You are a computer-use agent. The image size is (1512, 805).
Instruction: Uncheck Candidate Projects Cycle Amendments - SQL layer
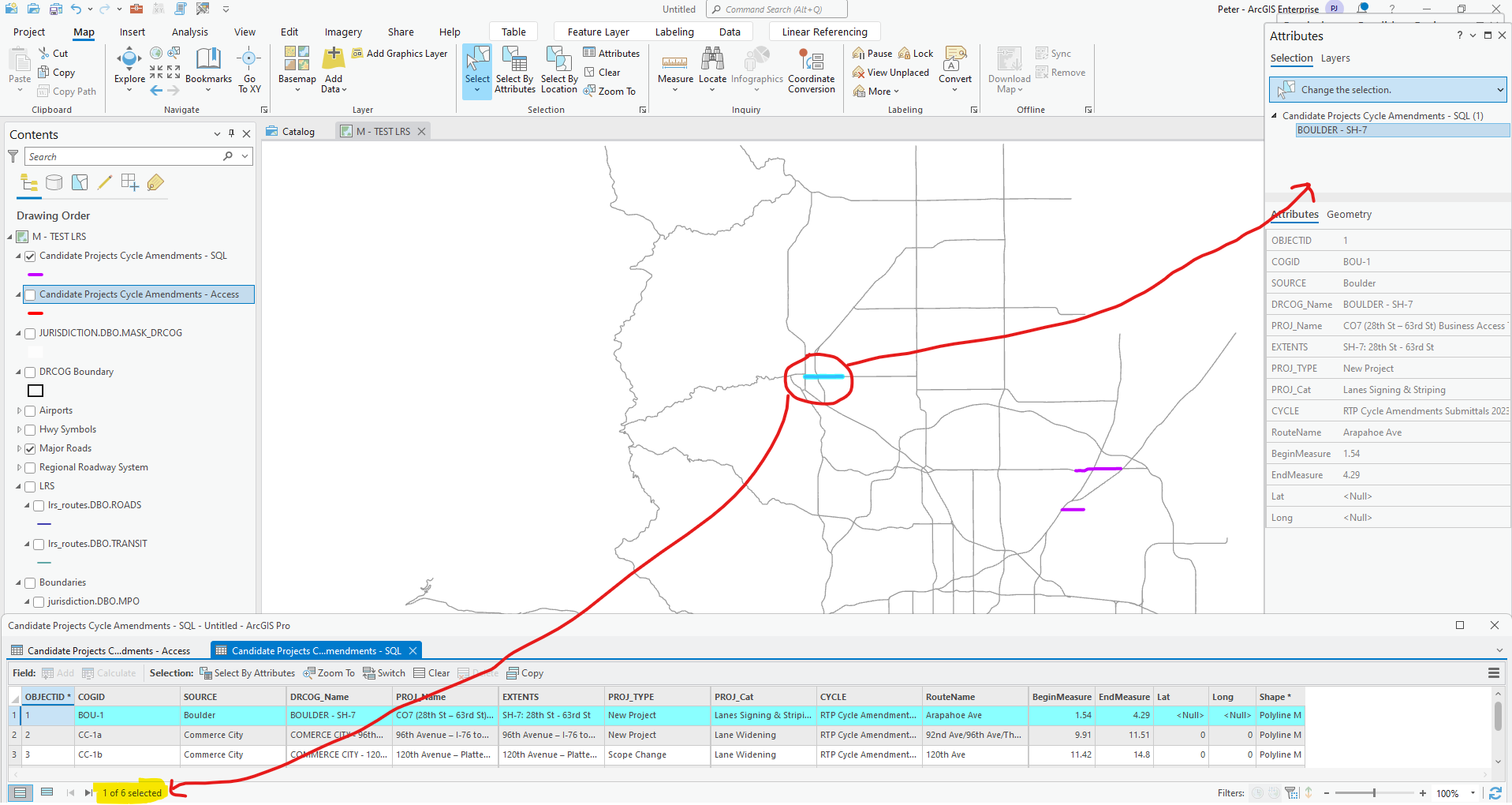click(x=30, y=256)
